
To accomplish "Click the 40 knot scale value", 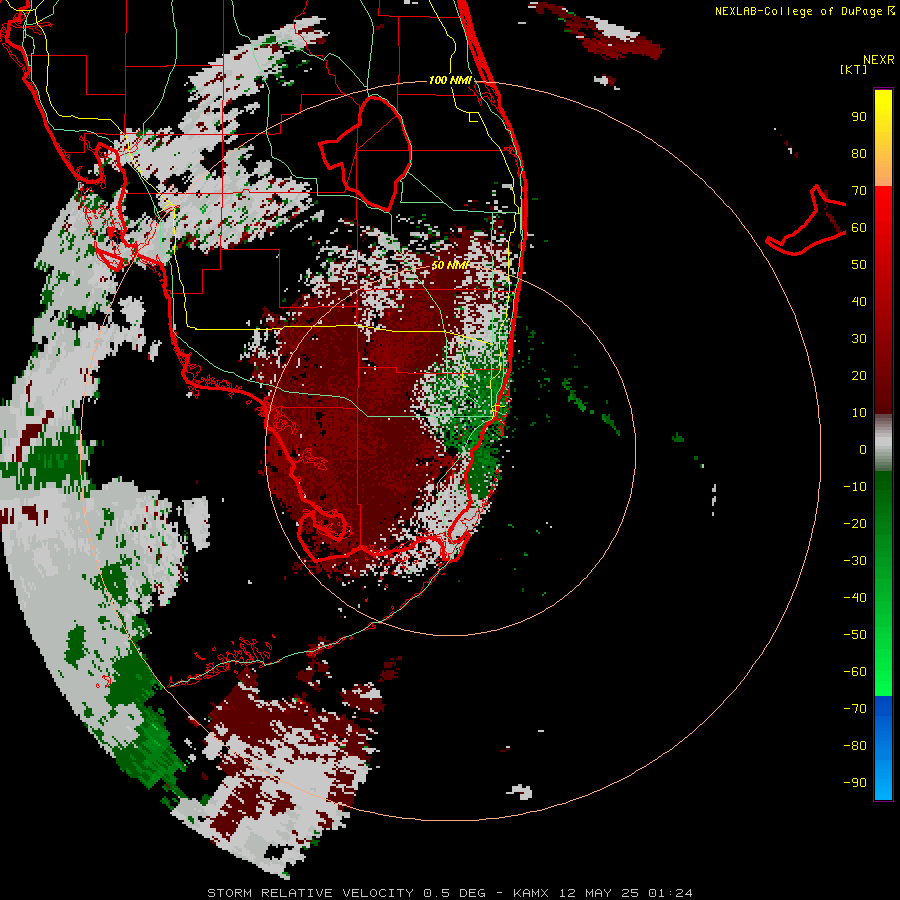I will point(859,302).
